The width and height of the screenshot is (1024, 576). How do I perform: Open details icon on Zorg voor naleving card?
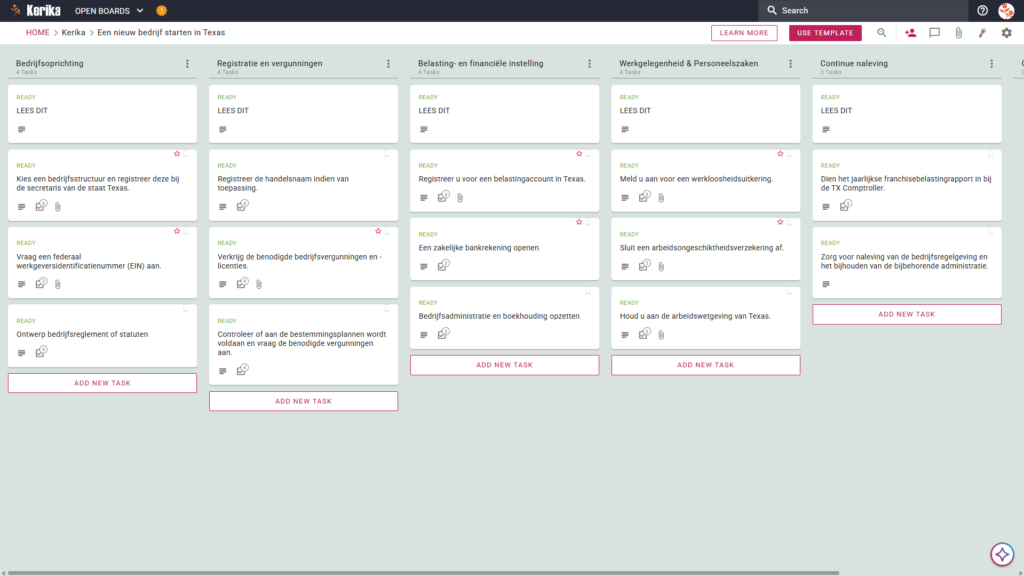pyautogui.click(x=826, y=284)
